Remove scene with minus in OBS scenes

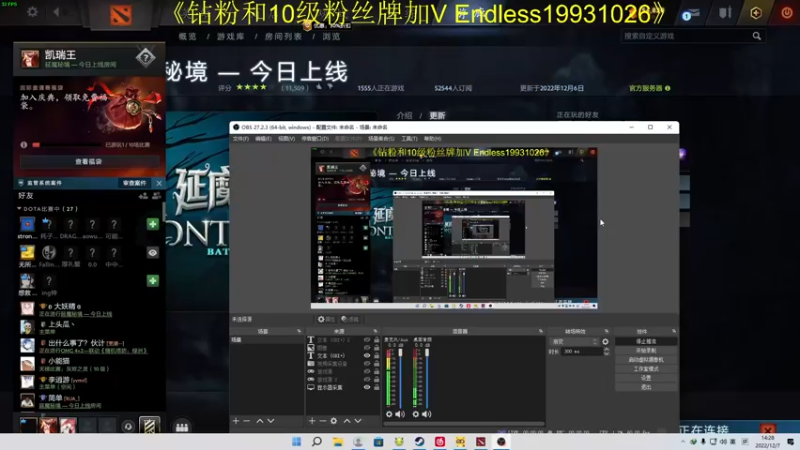pyautogui.click(x=246, y=421)
